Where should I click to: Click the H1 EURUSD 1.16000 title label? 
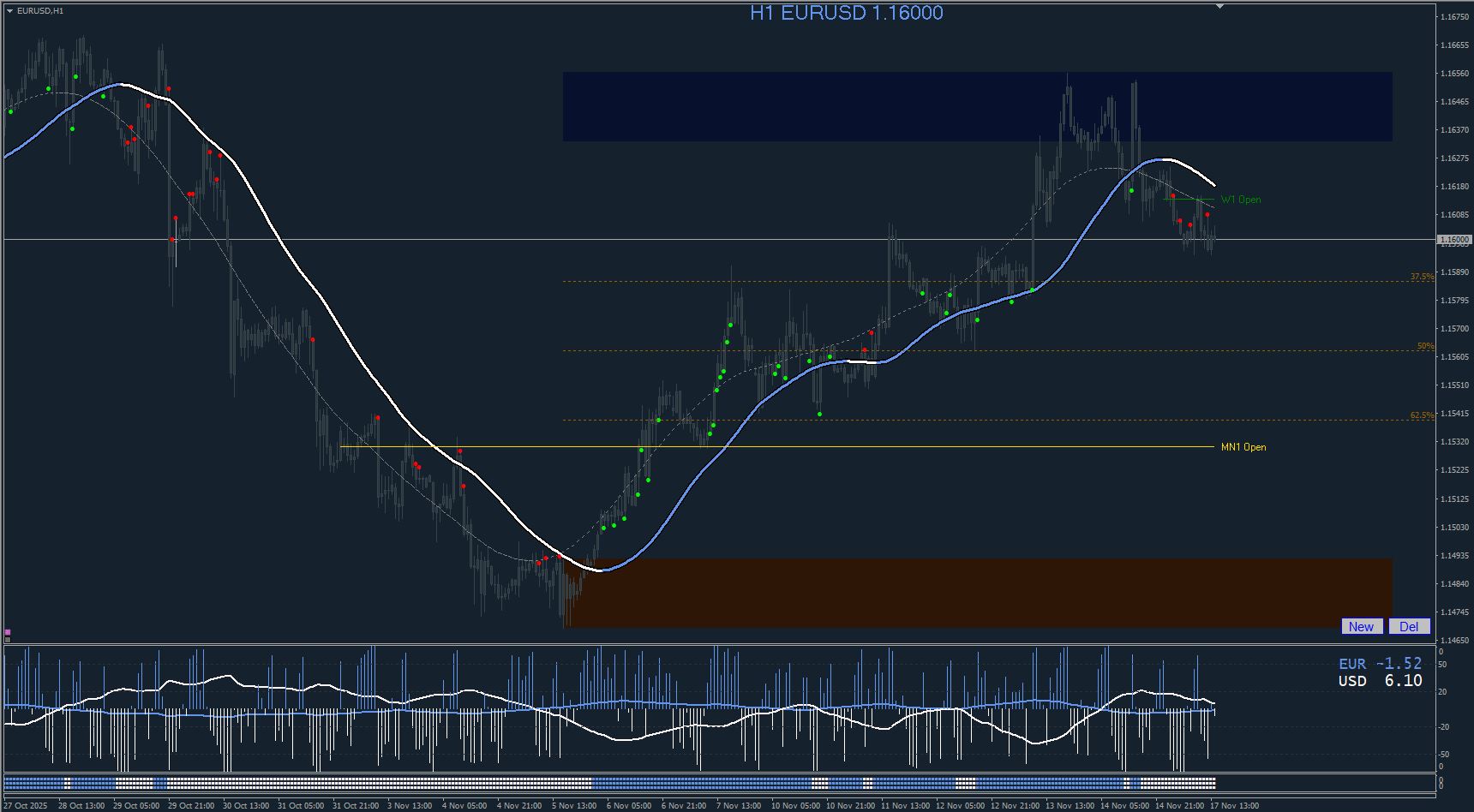(847, 13)
